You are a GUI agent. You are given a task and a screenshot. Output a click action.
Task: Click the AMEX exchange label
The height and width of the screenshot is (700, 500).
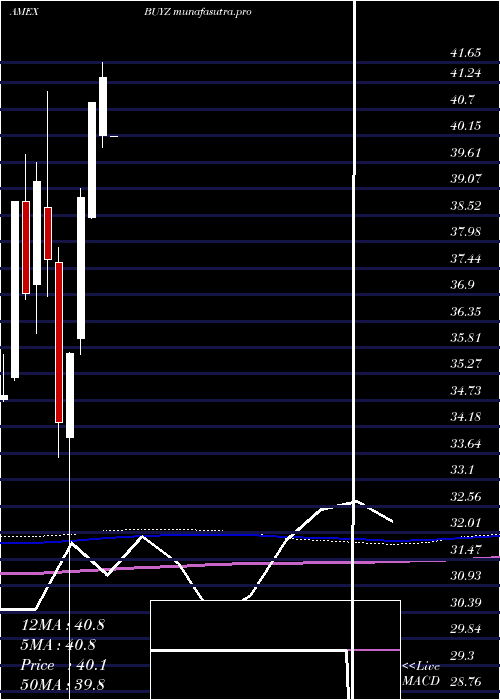coord(24,12)
